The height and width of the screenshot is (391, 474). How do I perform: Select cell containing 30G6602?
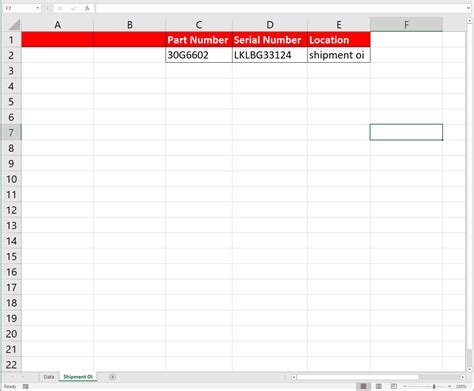pyautogui.click(x=199, y=55)
